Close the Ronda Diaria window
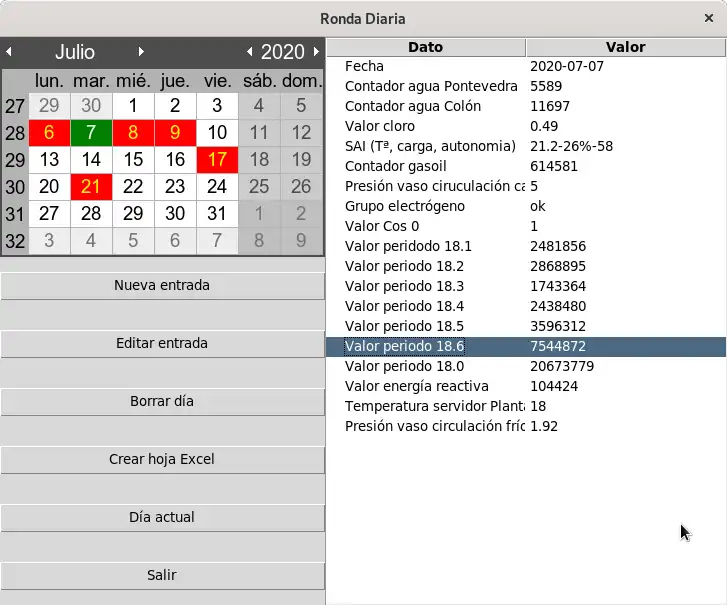Screen dimensions: 727x605 (708, 18)
